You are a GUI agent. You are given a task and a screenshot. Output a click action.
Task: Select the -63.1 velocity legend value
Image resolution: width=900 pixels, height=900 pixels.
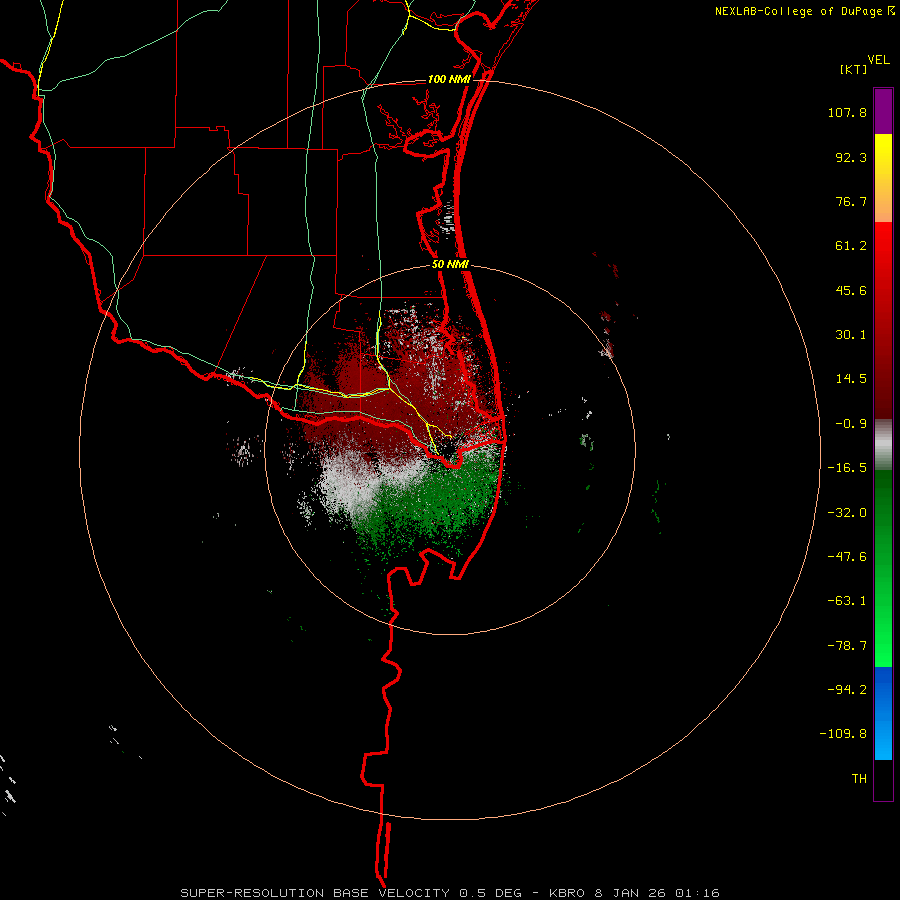coord(847,601)
